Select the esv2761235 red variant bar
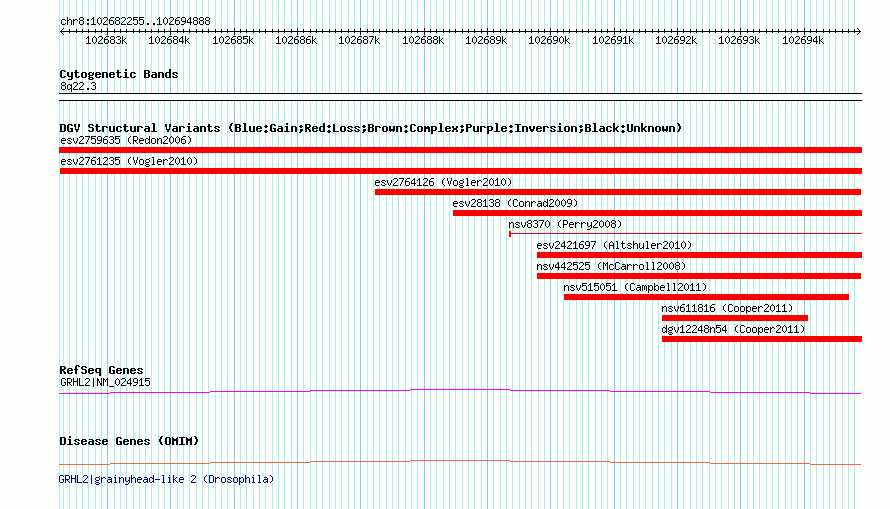The height and width of the screenshot is (509, 890). click(460, 171)
